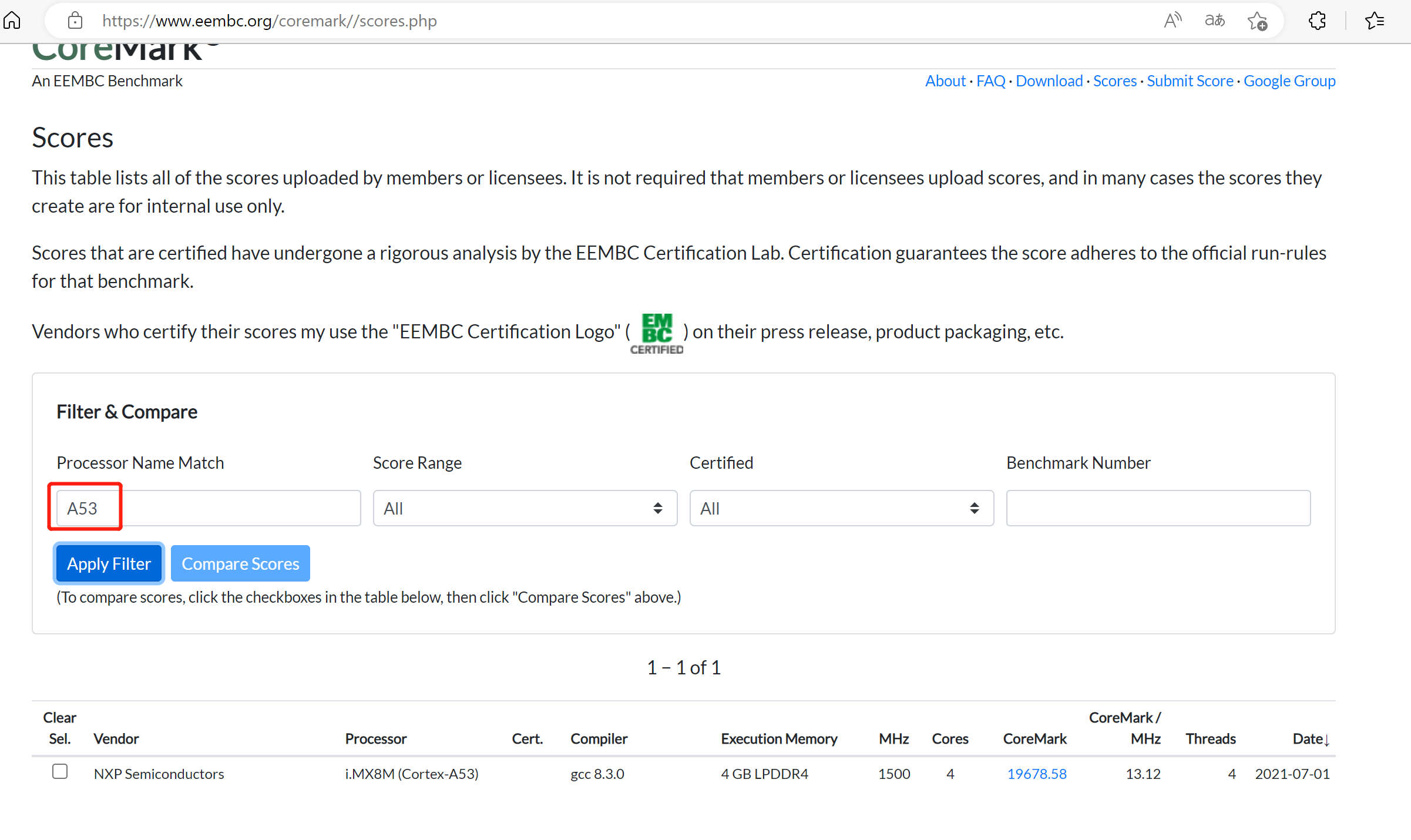Open the 19678.58 CoreMark score link
This screenshot has width=1411, height=840.
[1036, 774]
